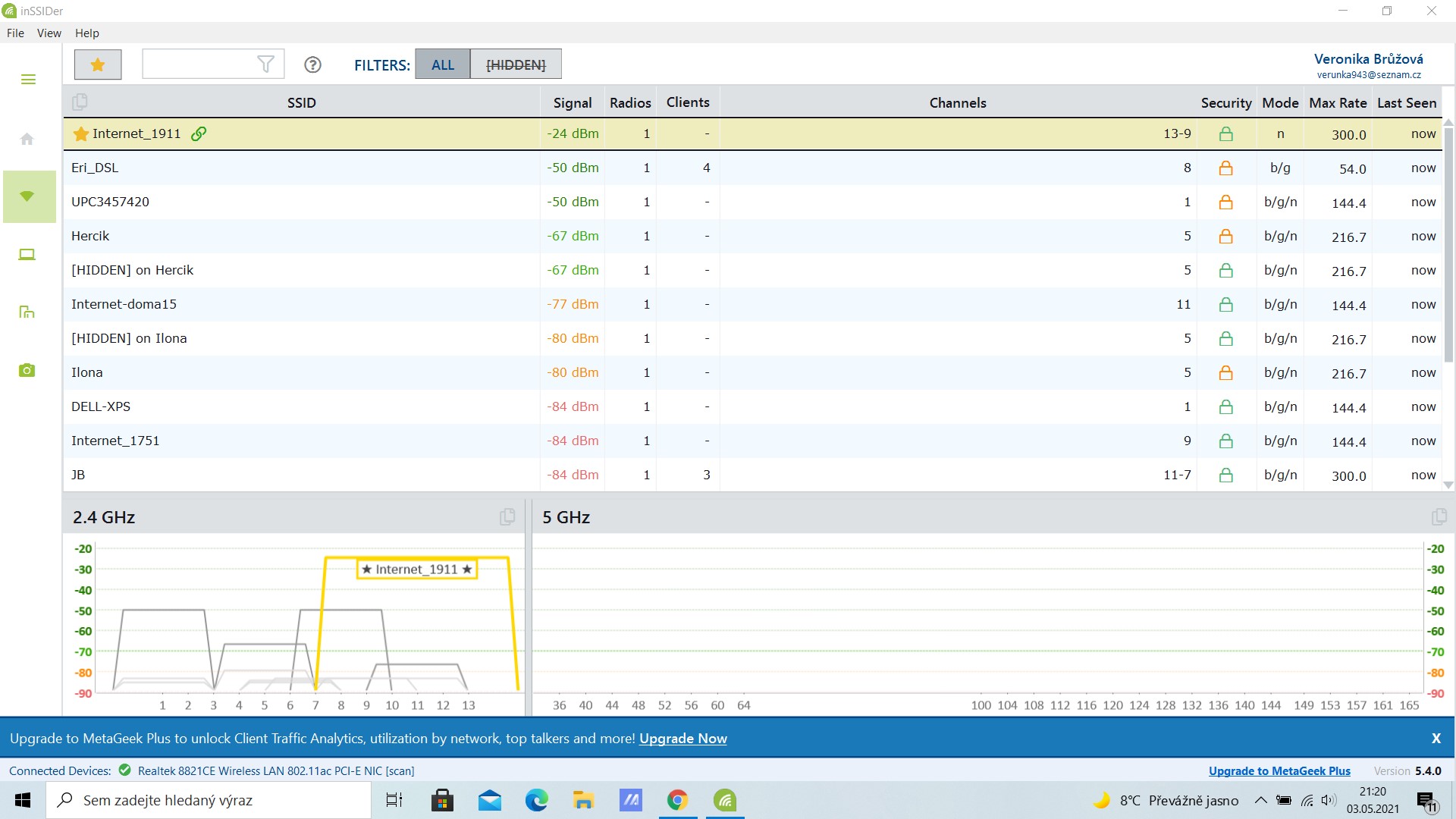Click the Upgrade Now link
1456x819 pixels.
tap(682, 738)
